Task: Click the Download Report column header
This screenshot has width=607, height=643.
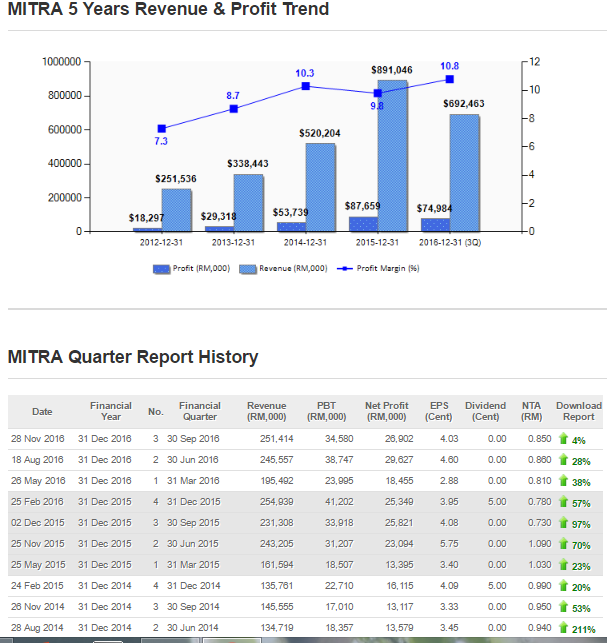Action: coord(579,411)
